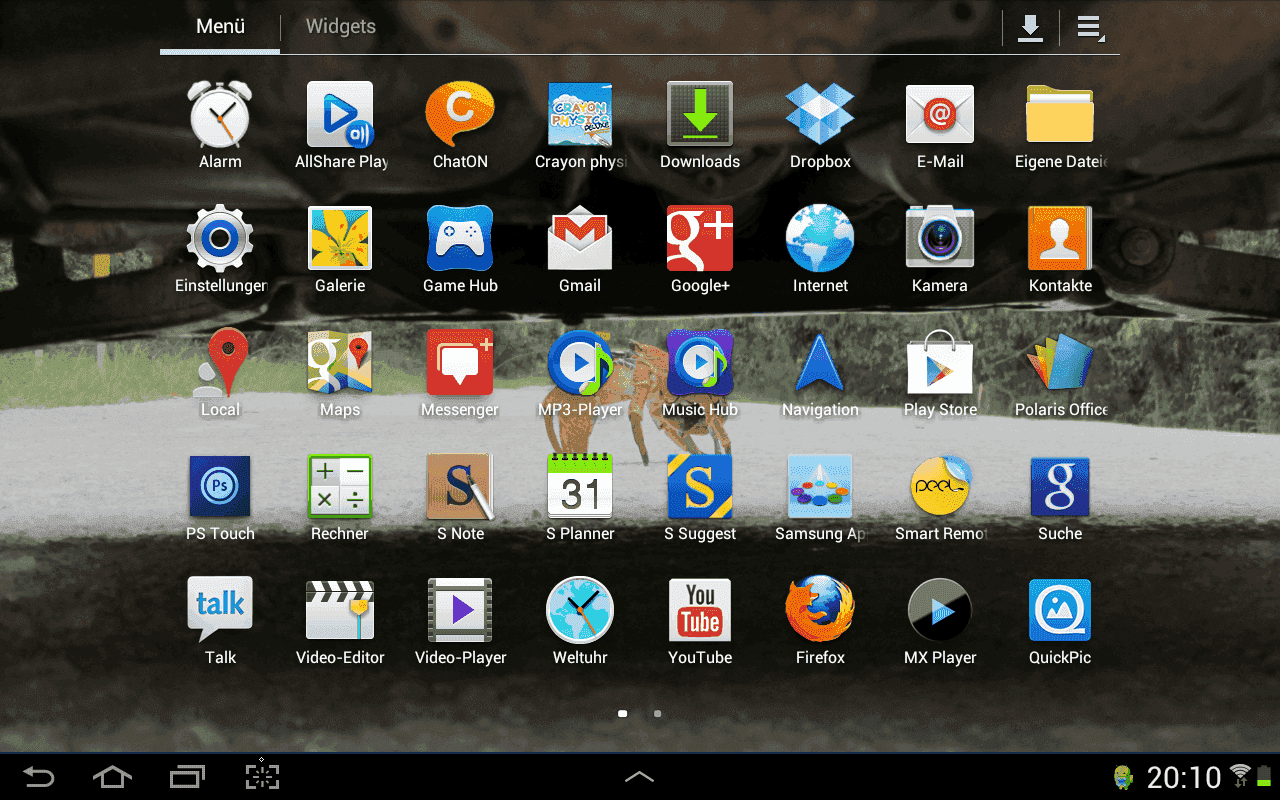Launch Polaris Office
Viewport: 1280px width, 800px height.
coord(1060,374)
